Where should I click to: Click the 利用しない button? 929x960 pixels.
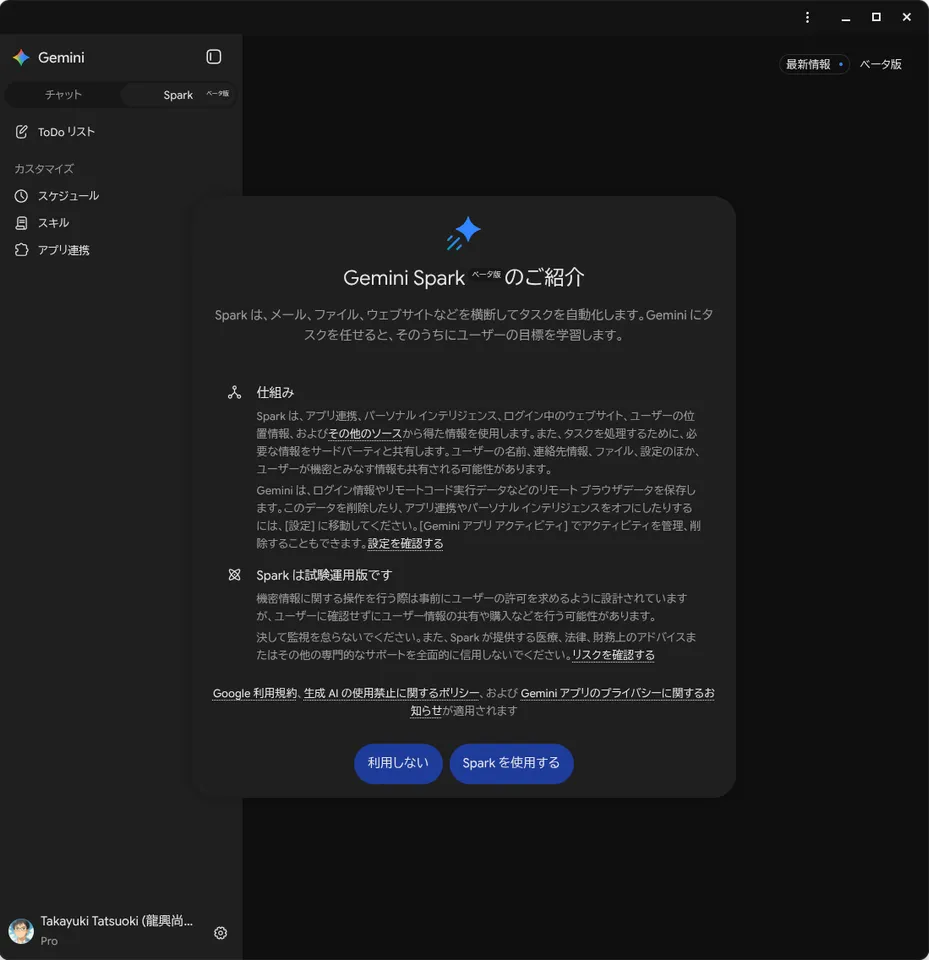coord(398,763)
